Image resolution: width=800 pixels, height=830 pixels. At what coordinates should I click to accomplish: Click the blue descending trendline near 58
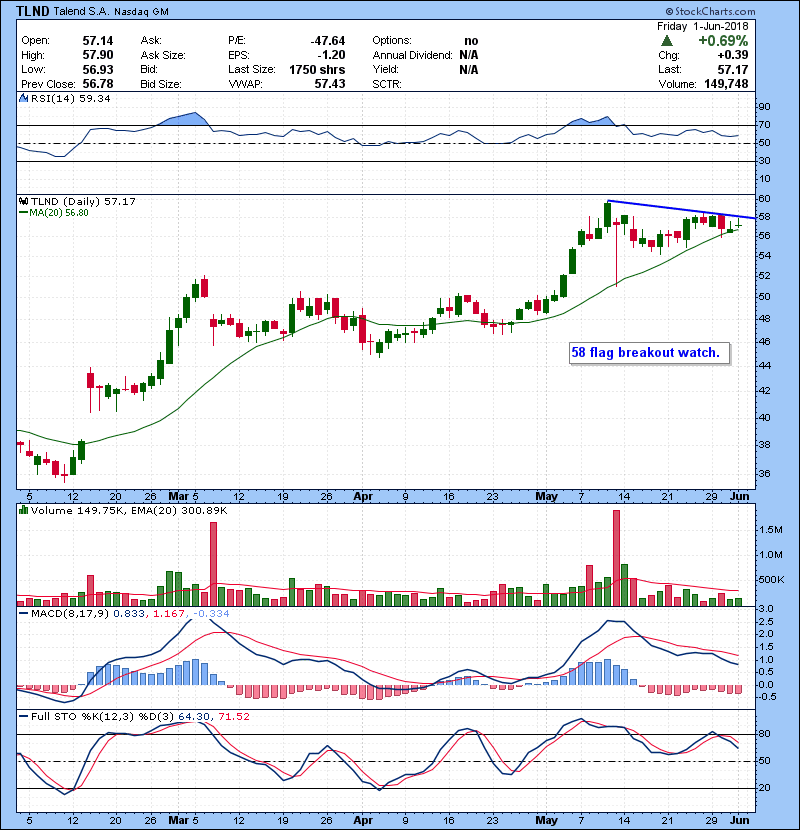coord(682,210)
